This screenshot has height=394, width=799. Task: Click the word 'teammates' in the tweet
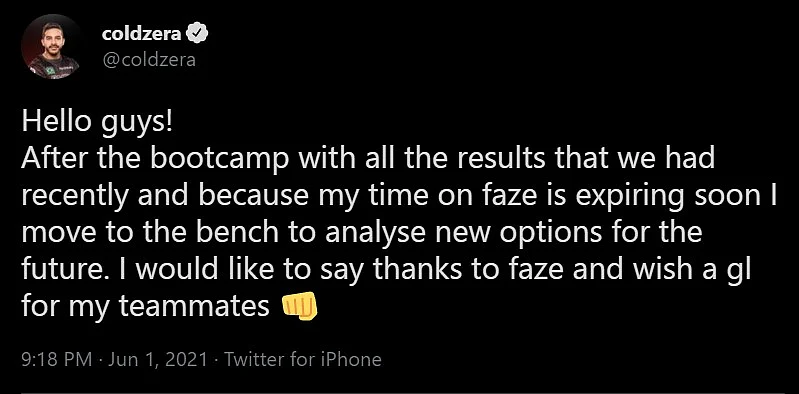(x=194, y=307)
